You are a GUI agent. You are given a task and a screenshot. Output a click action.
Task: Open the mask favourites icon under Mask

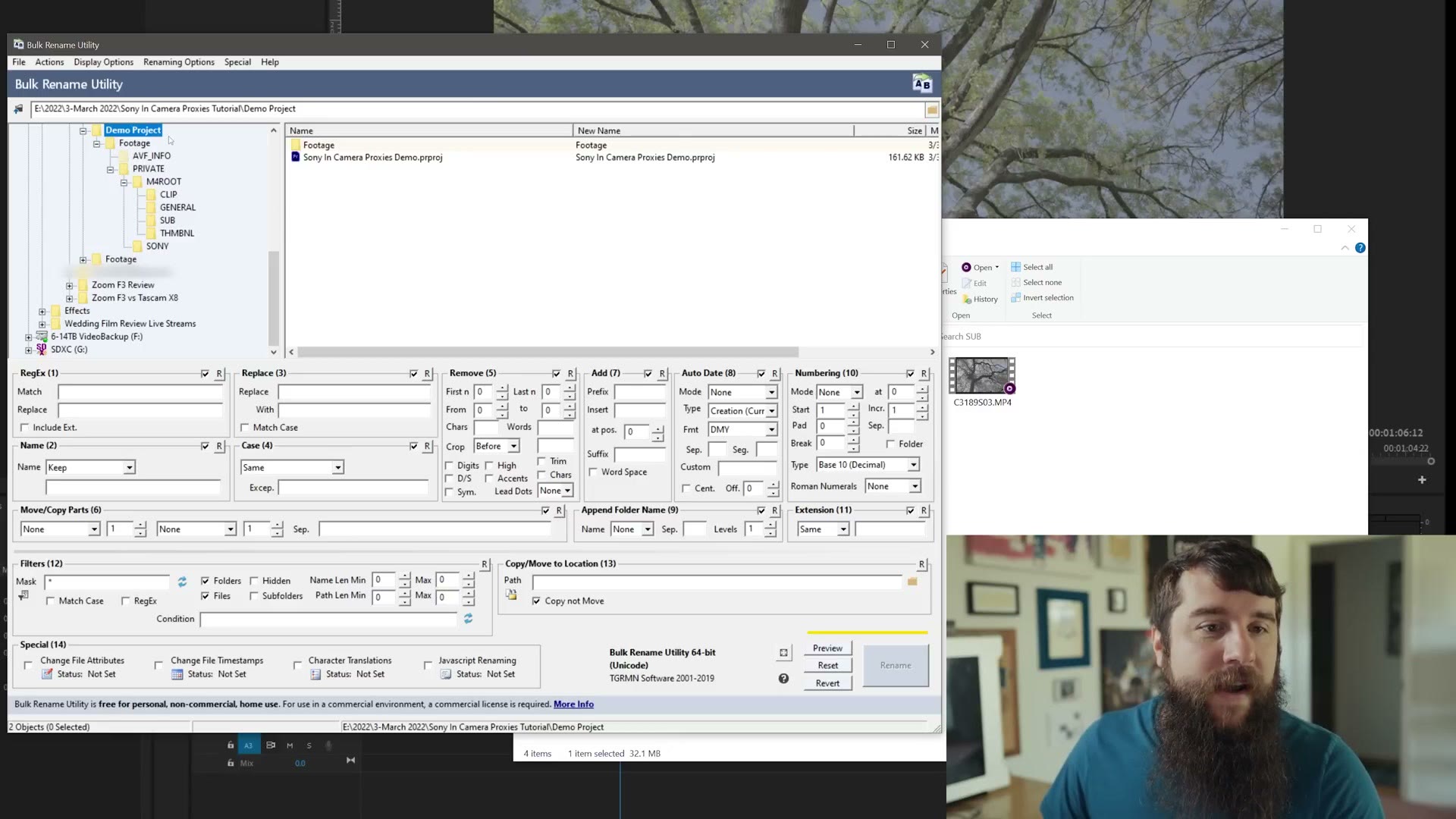tap(24, 595)
